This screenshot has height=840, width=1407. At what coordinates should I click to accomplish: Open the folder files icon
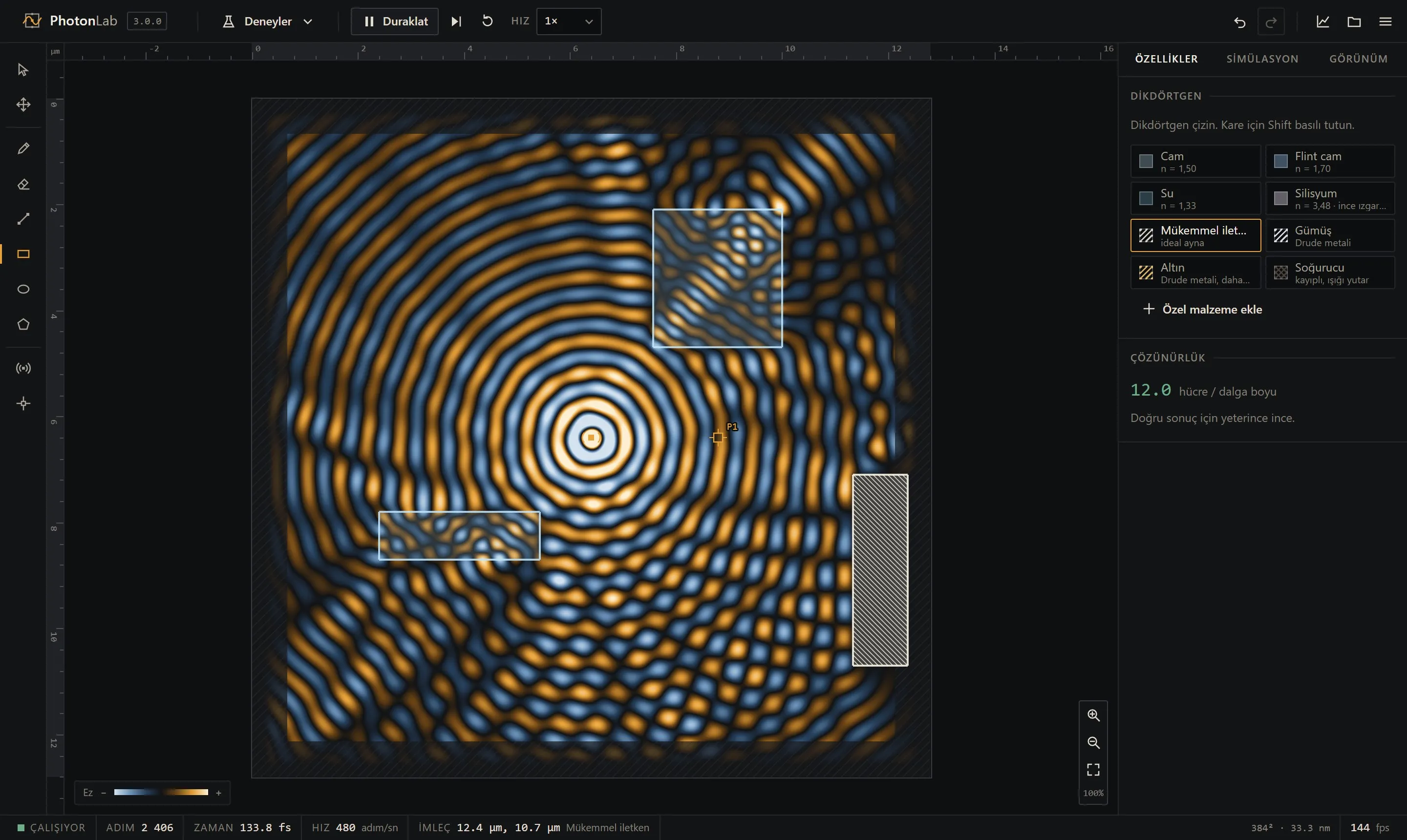point(1354,21)
